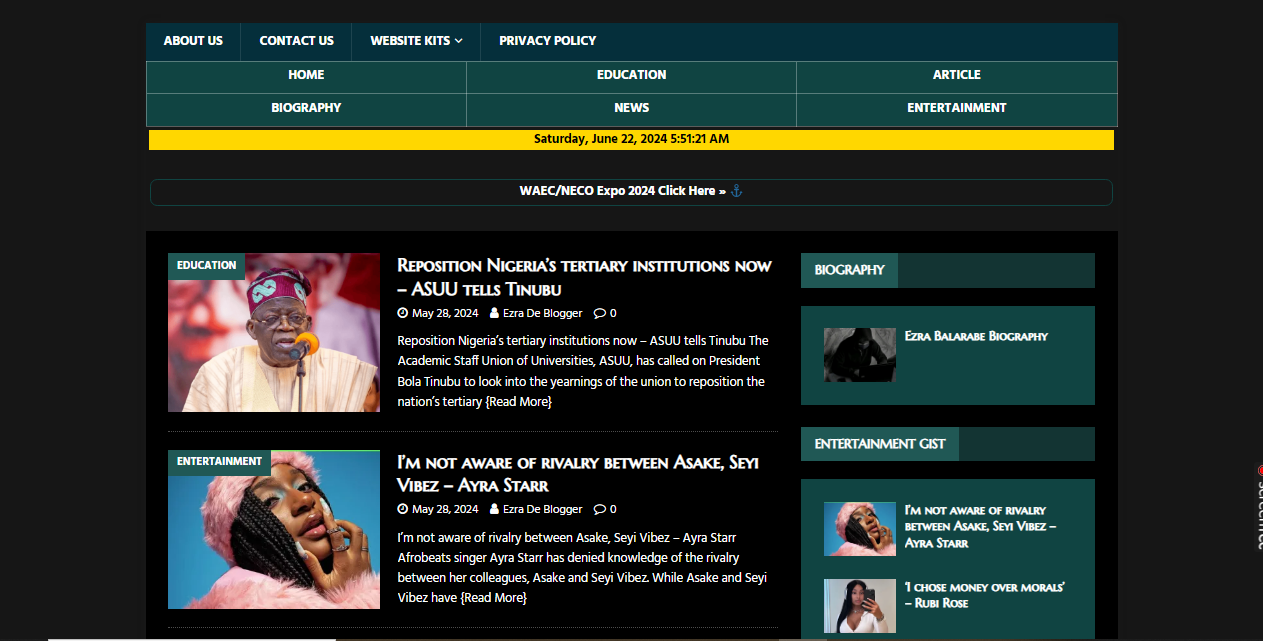Select the Biography navigation tab
Viewport: 1263px width, 641px height.
tap(306, 108)
